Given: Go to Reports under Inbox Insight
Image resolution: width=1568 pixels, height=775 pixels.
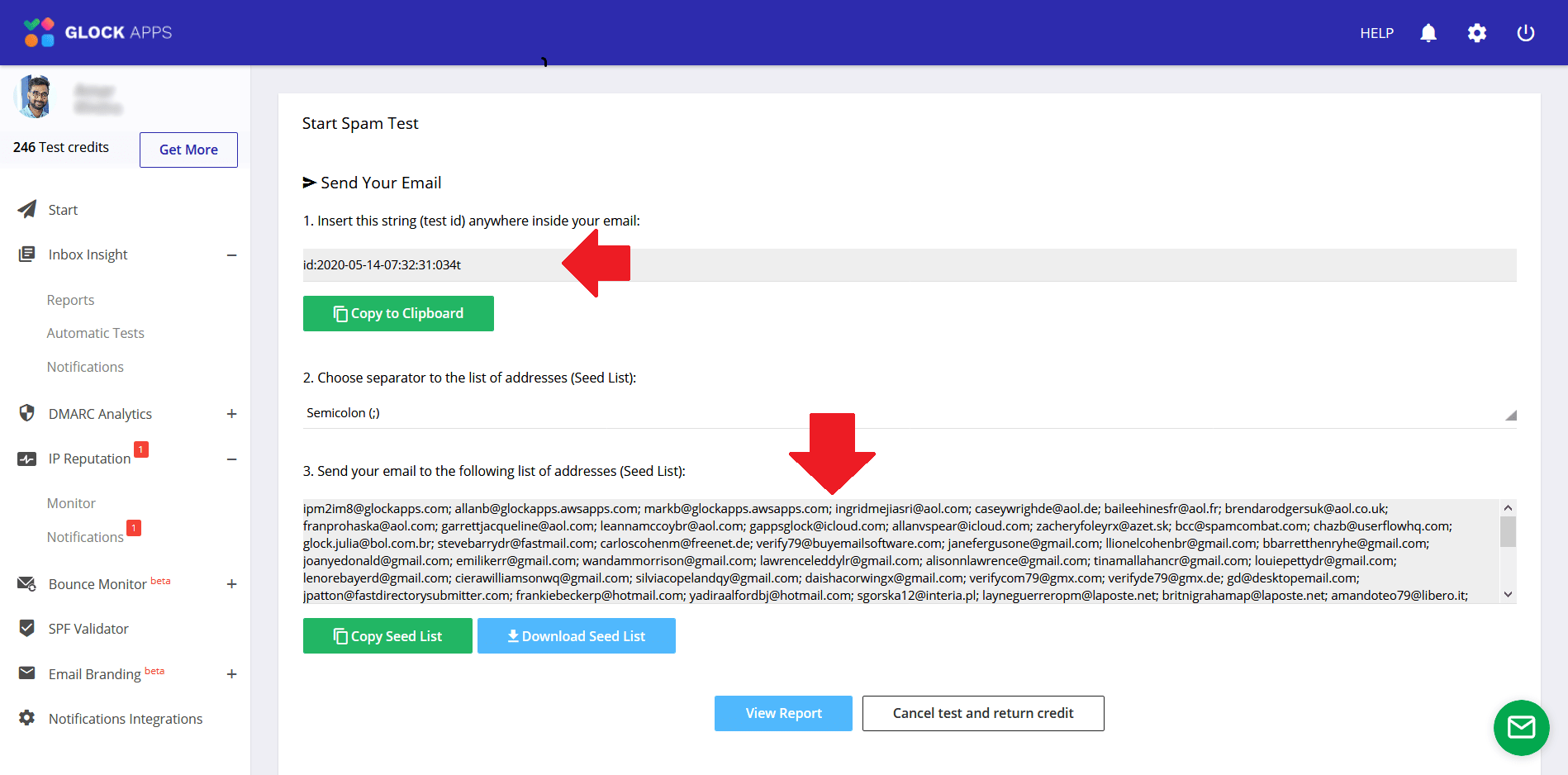Looking at the screenshot, I should pyautogui.click(x=70, y=299).
